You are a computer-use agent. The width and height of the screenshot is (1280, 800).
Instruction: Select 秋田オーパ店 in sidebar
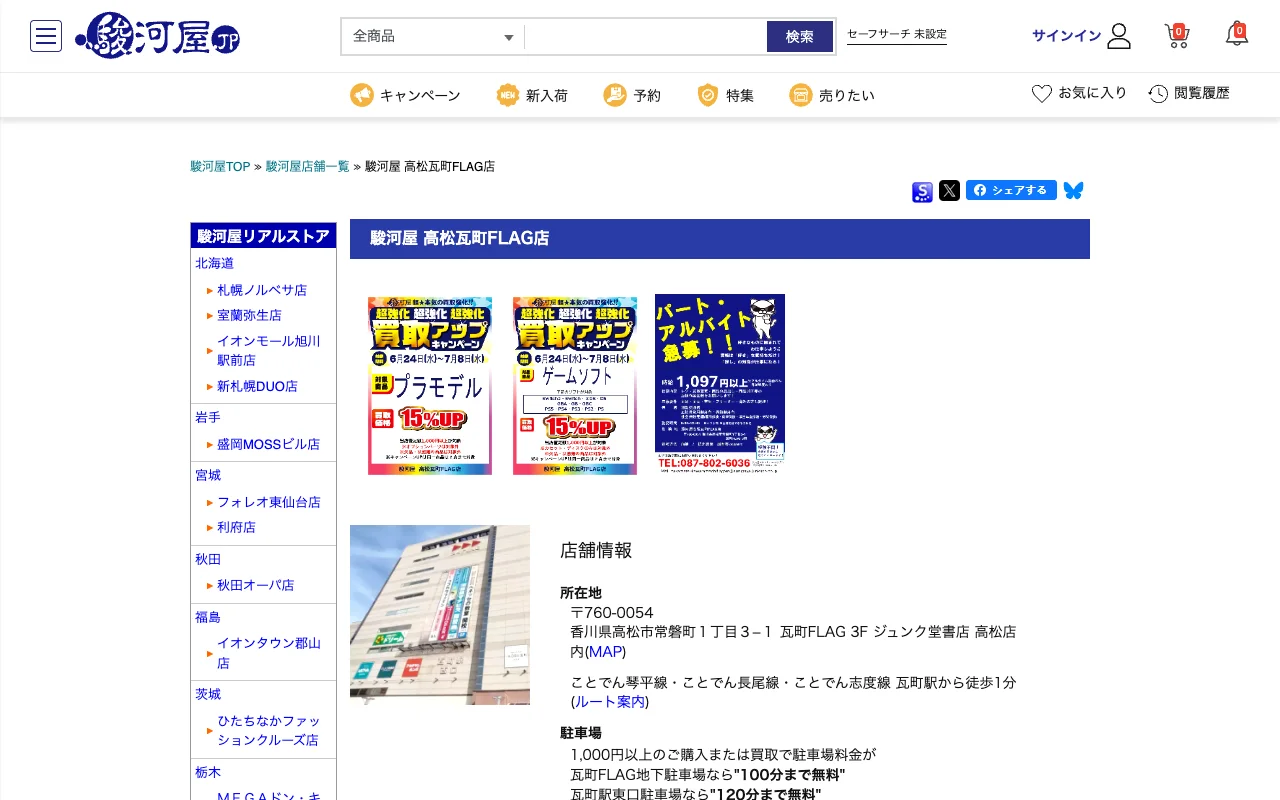point(256,585)
